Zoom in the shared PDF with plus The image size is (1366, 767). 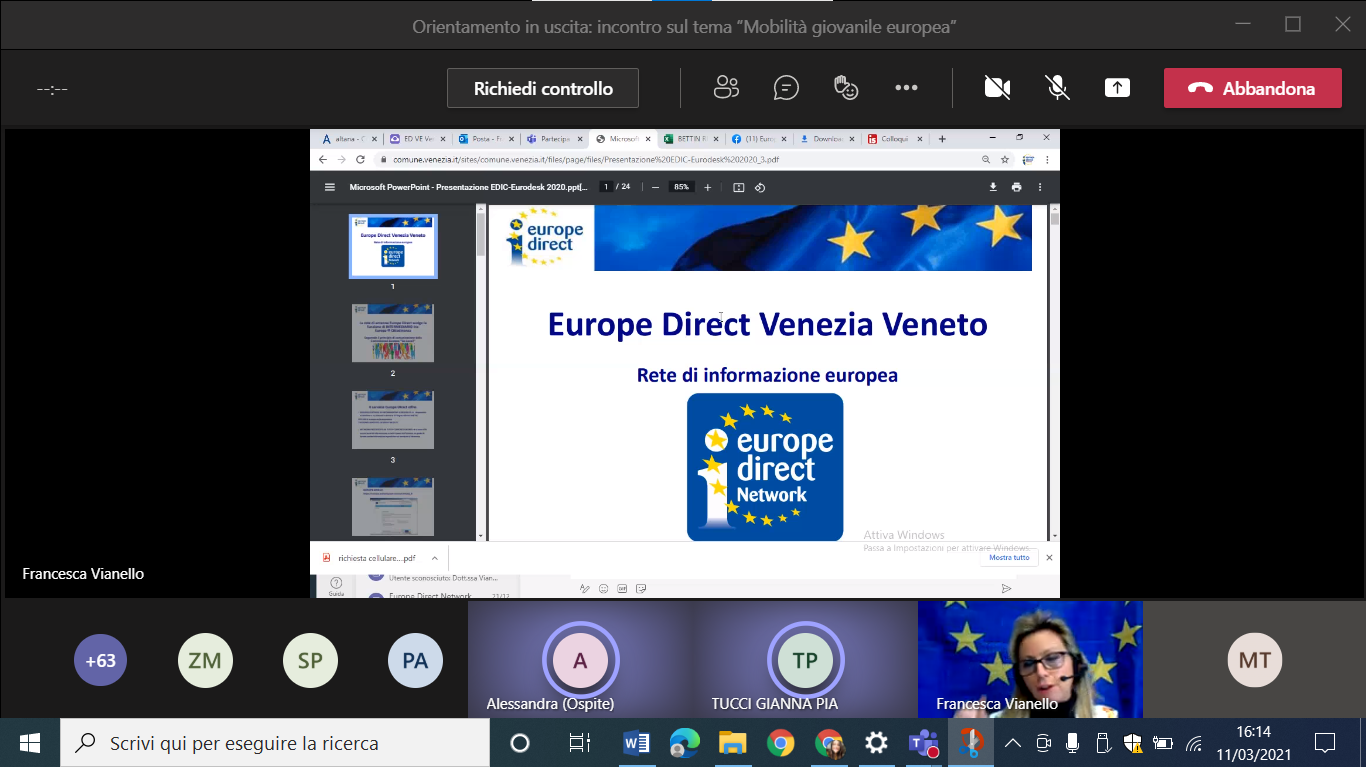tap(708, 187)
